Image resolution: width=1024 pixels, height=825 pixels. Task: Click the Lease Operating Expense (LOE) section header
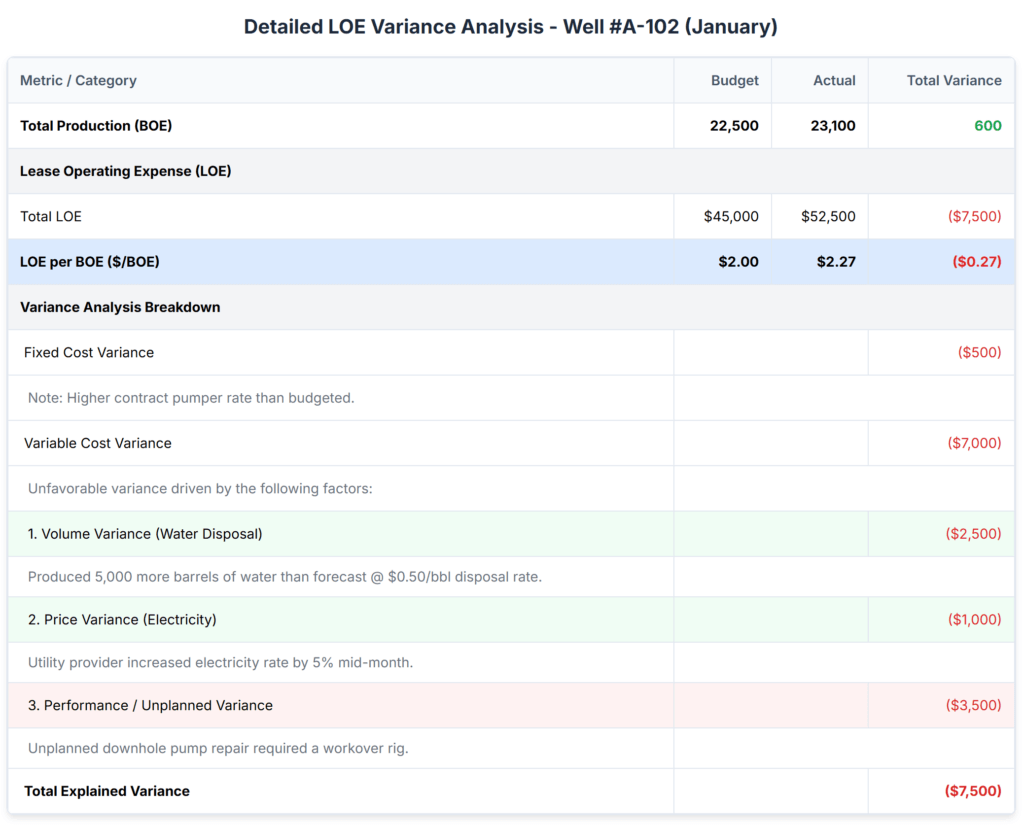[126, 171]
